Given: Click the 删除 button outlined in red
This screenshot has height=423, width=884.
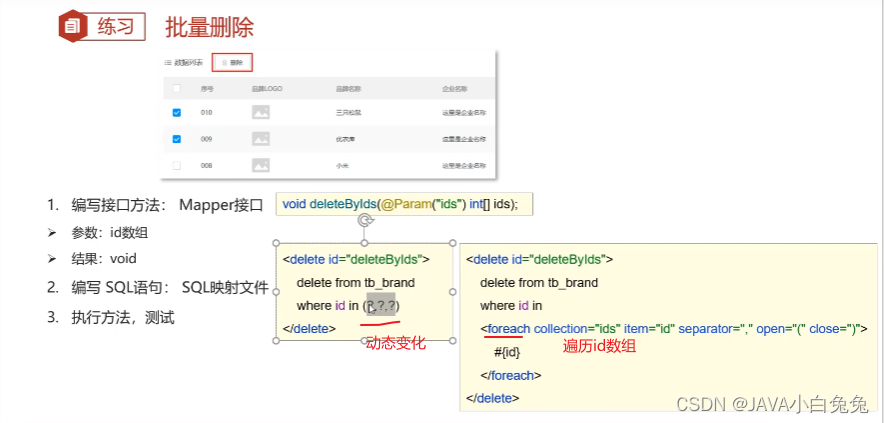Looking at the screenshot, I should (232, 63).
